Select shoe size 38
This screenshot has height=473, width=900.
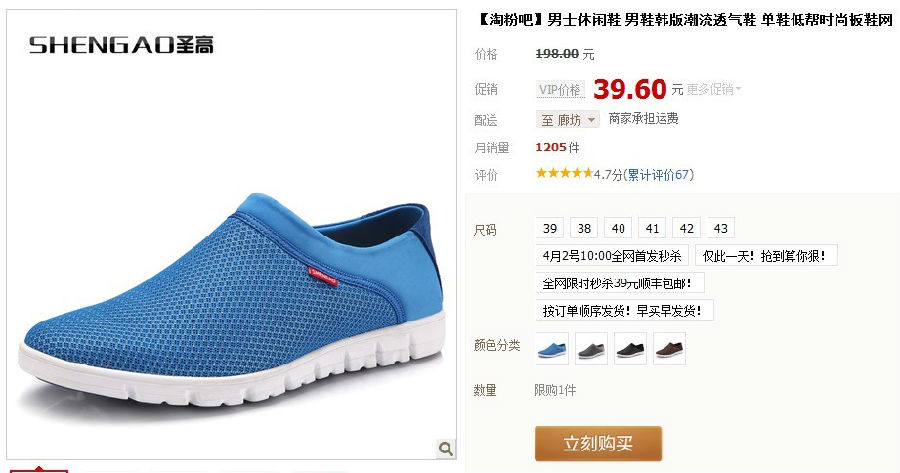[x=584, y=228]
